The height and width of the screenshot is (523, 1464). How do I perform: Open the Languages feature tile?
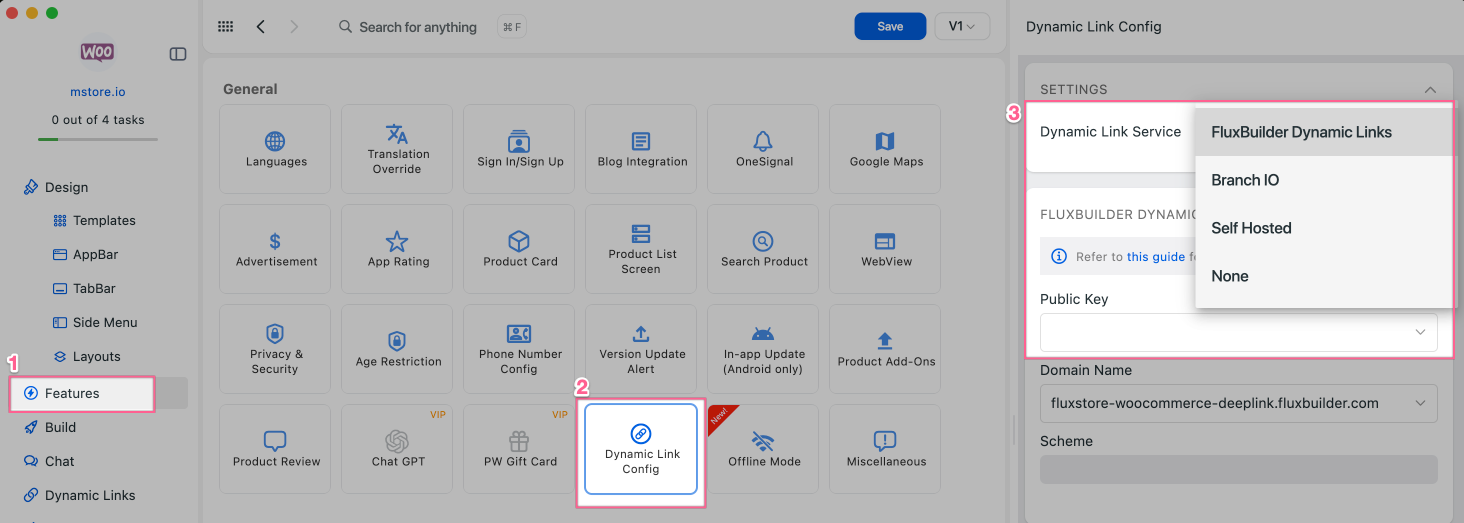click(x=275, y=149)
